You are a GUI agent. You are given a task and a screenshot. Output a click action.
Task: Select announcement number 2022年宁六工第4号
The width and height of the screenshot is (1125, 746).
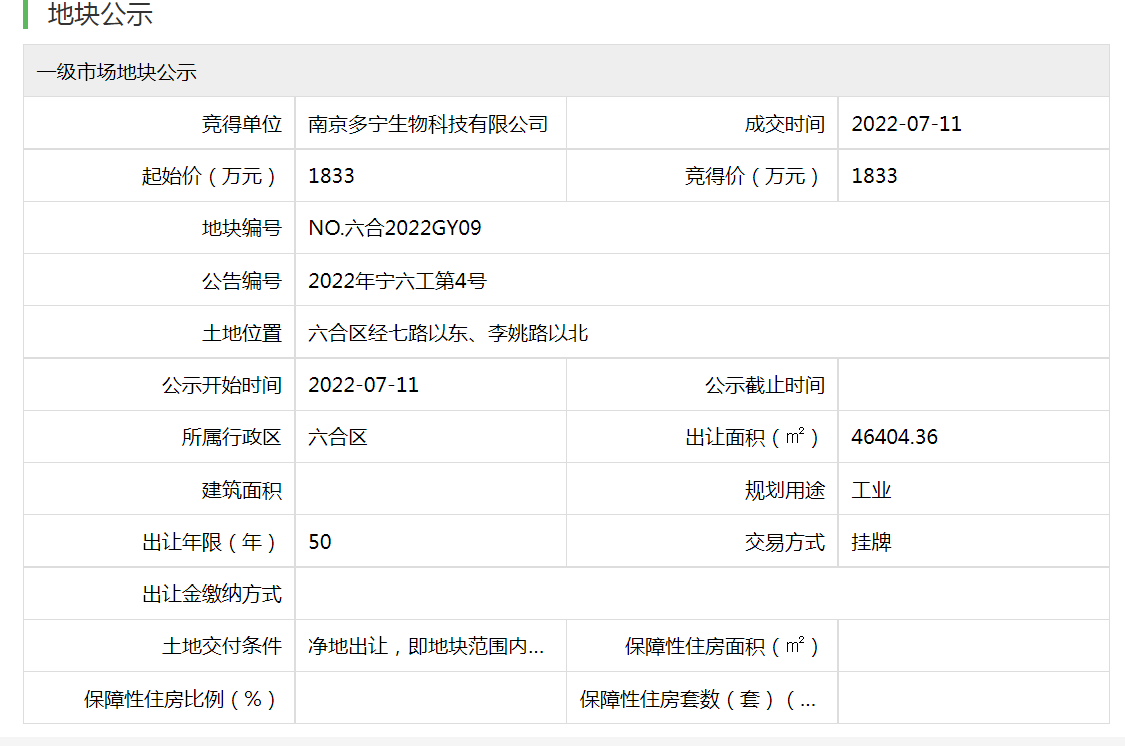[x=397, y=280]
